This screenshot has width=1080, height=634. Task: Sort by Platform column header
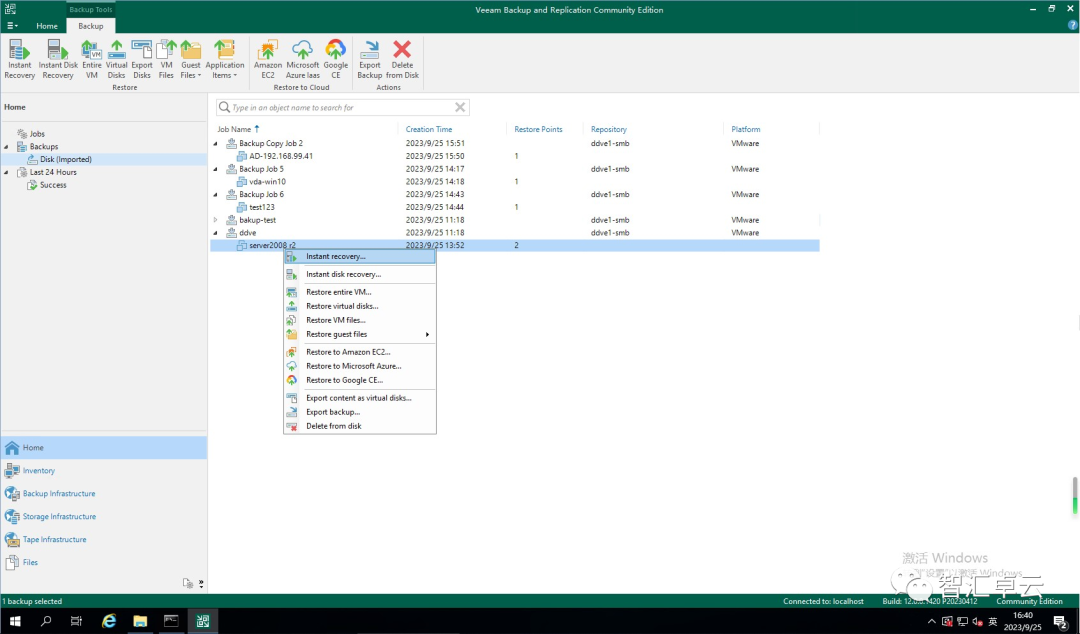pos(746,129)
